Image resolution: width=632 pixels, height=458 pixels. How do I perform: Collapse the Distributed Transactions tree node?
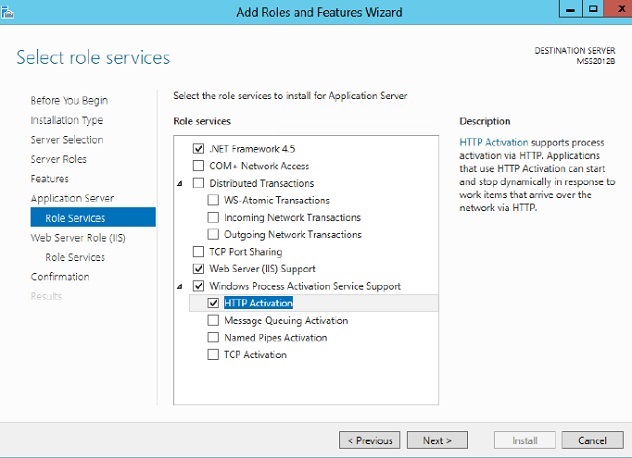(x=180, y=183)
